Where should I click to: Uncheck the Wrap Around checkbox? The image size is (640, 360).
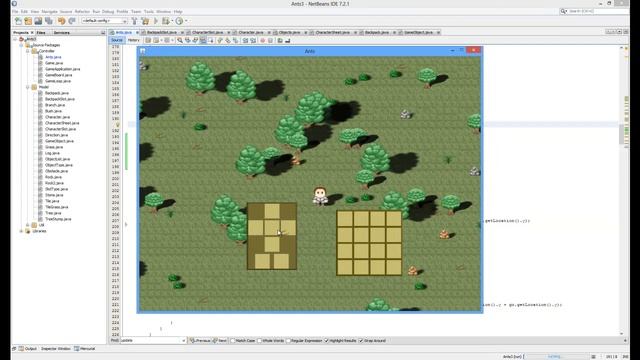click(361, 340)
